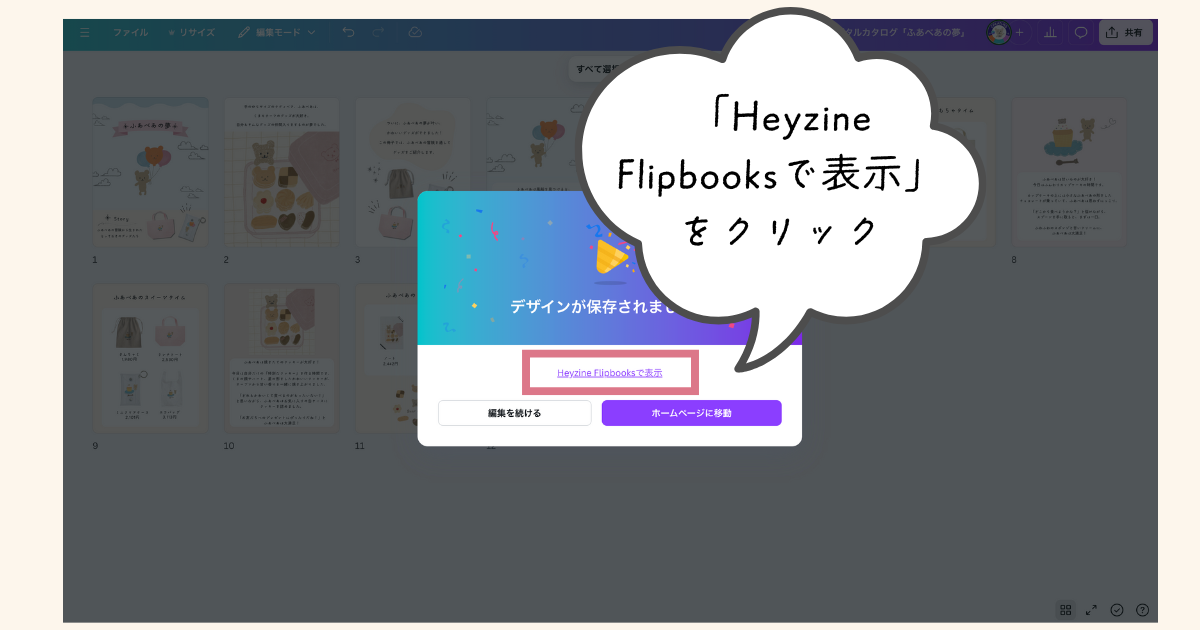Click the redo arrow icon
This screenshot has width=1200, height=630.
point(378,32)
